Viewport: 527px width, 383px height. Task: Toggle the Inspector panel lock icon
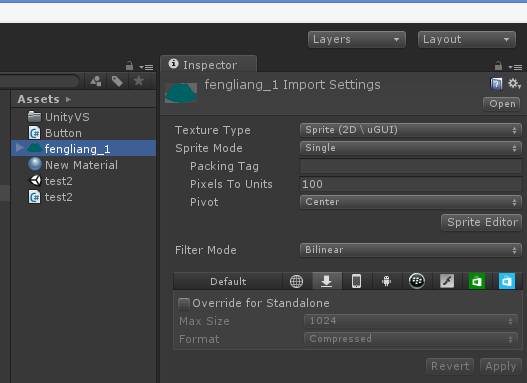coord(498,66)
